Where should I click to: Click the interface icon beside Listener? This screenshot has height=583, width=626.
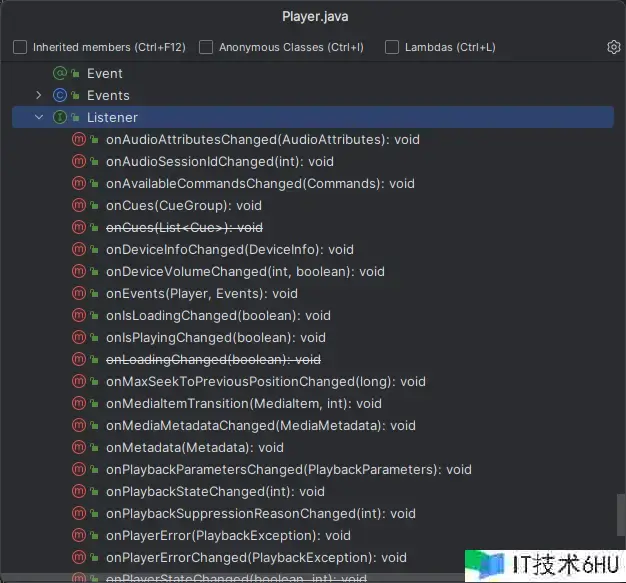[x=60, y=117]
